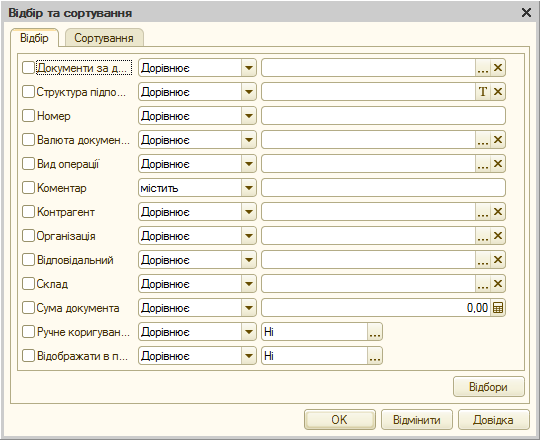Clear the Склад value field

pos(498,284)
